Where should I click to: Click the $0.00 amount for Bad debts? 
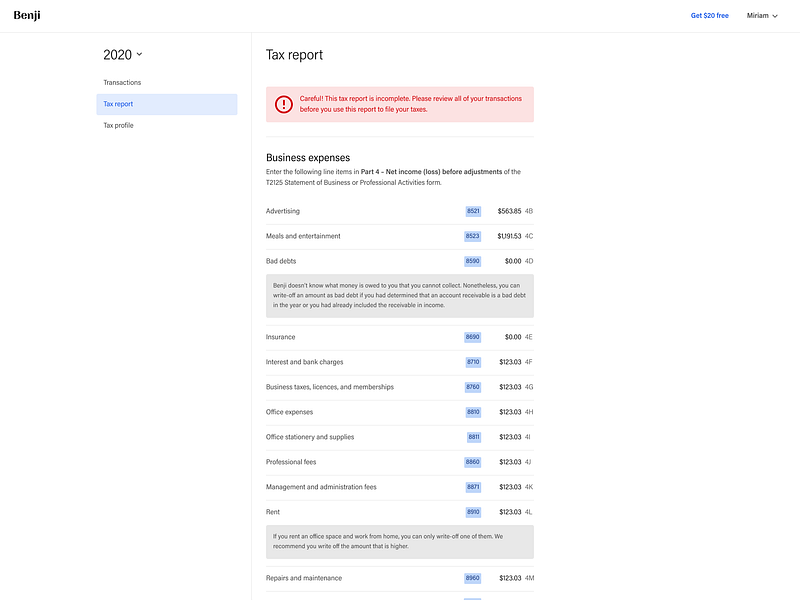pos(513,261)
